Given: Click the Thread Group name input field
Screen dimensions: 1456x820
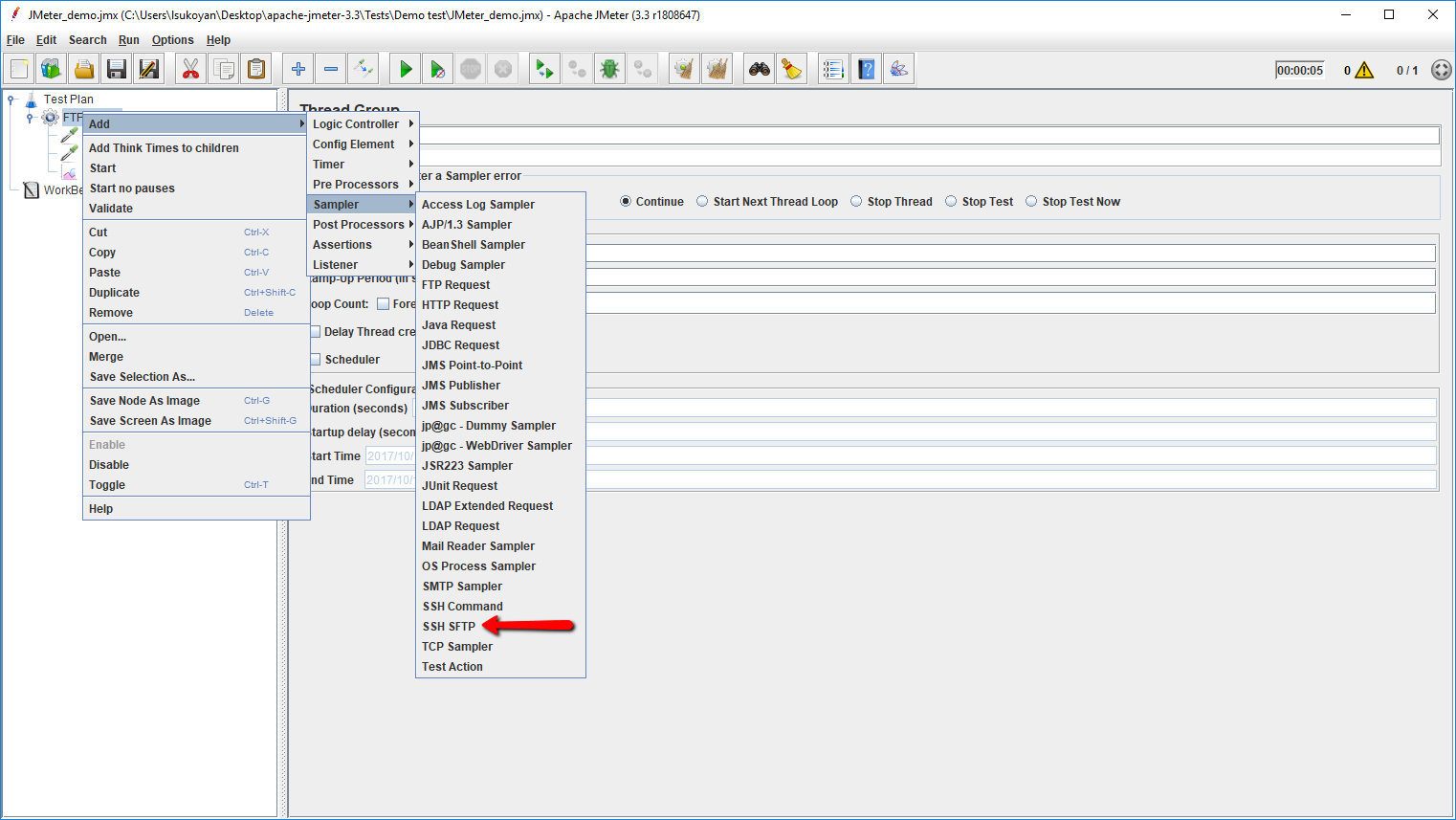Looking at the screenshot, I should [x=928, y=136].
